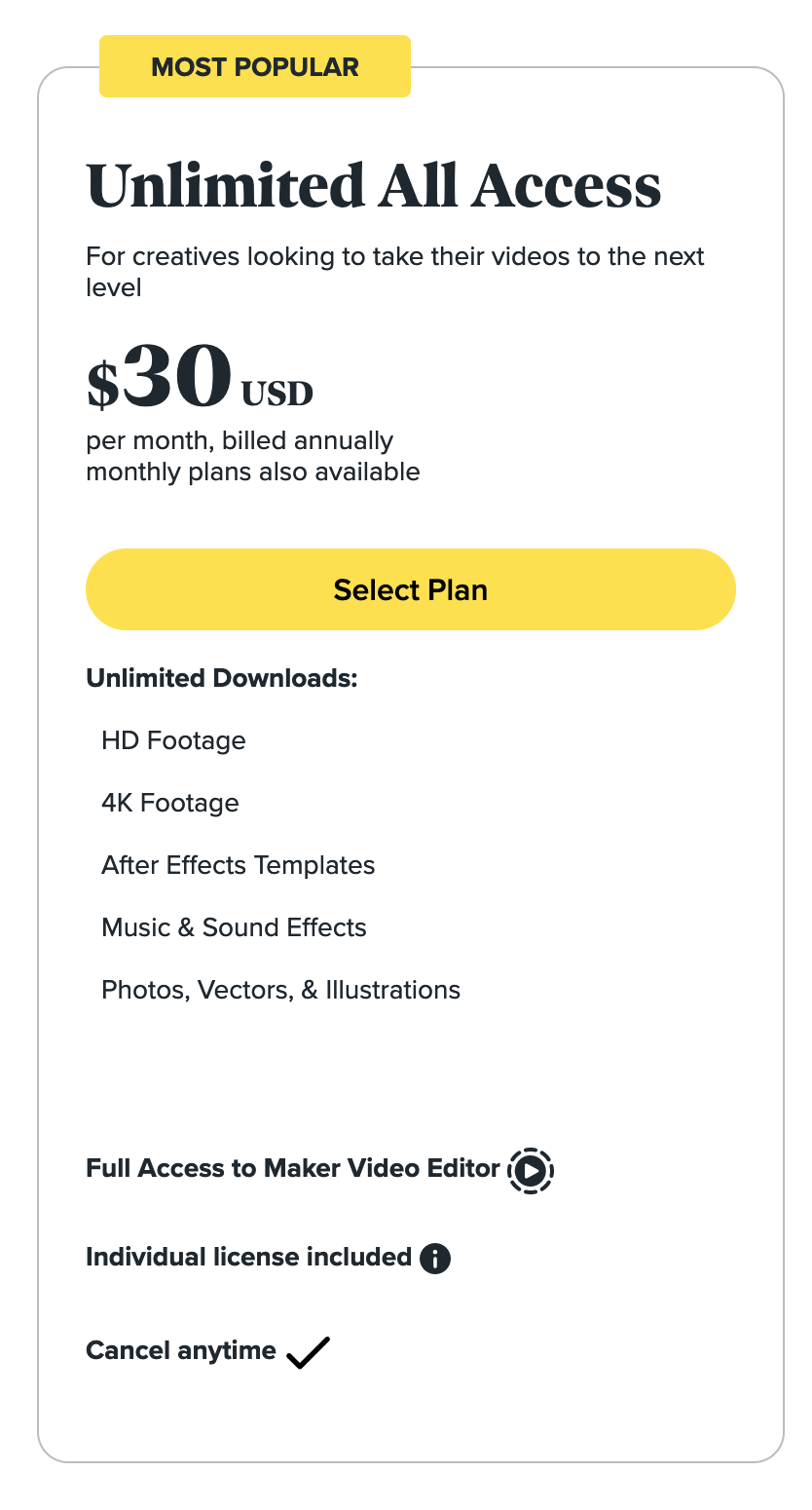Click the Music & Sound Effects item
This screenshot has width=812, height=1510.
[234, 928]
